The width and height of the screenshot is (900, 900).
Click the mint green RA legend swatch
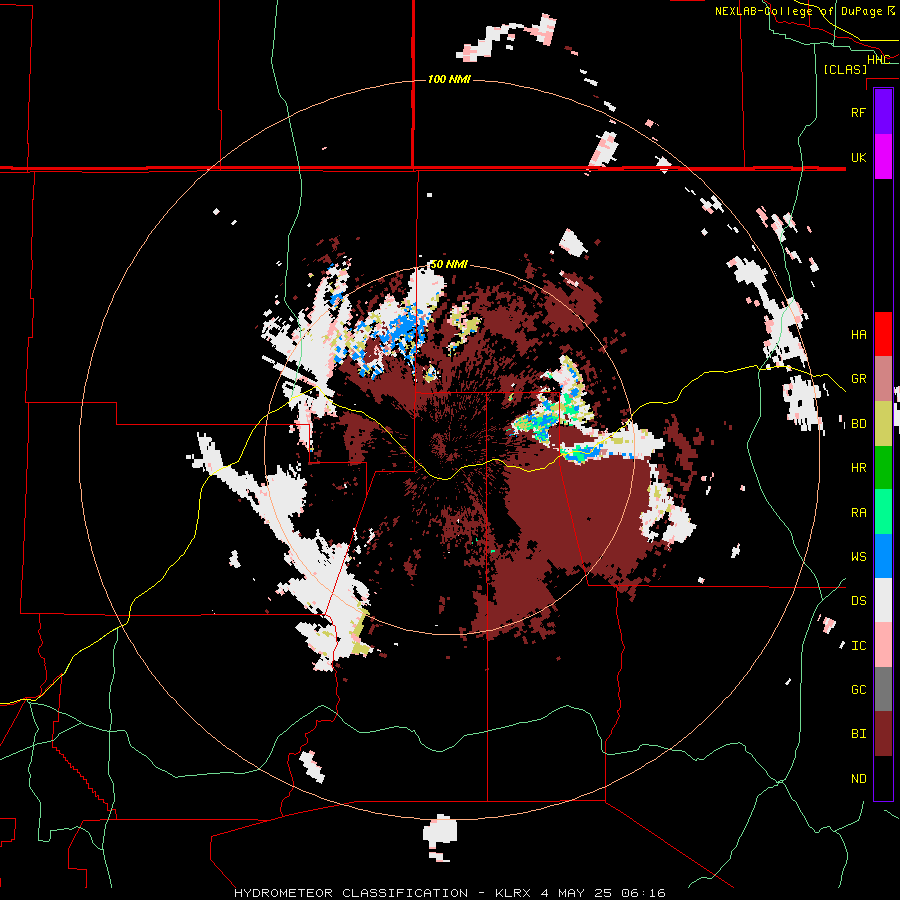(883, 512)
